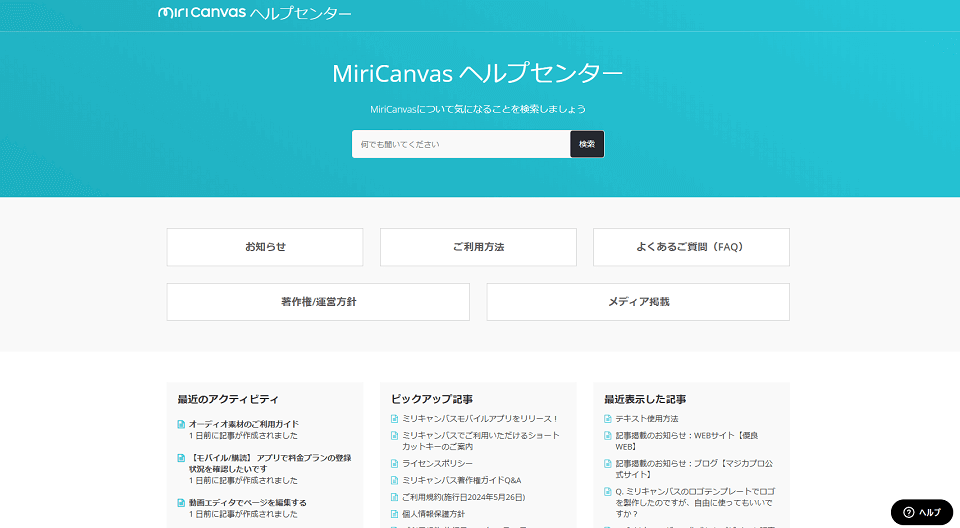This screenshot has height=528, width=960.
Task: Open ミリキャンバス著作権ガイドQ&A article
Action: click(x=462, y=480)
